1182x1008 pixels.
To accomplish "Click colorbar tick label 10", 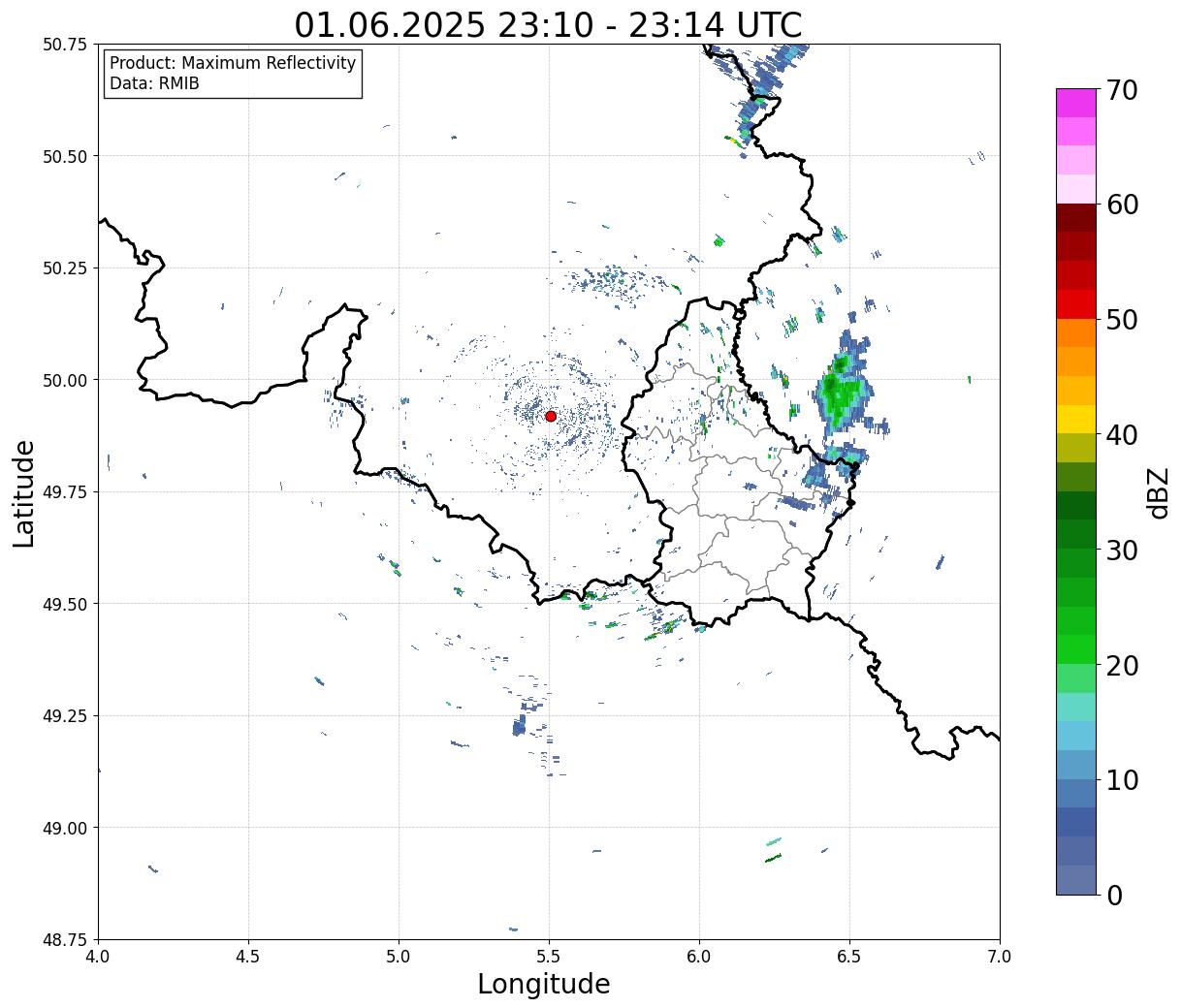I will pos(1121,779).
